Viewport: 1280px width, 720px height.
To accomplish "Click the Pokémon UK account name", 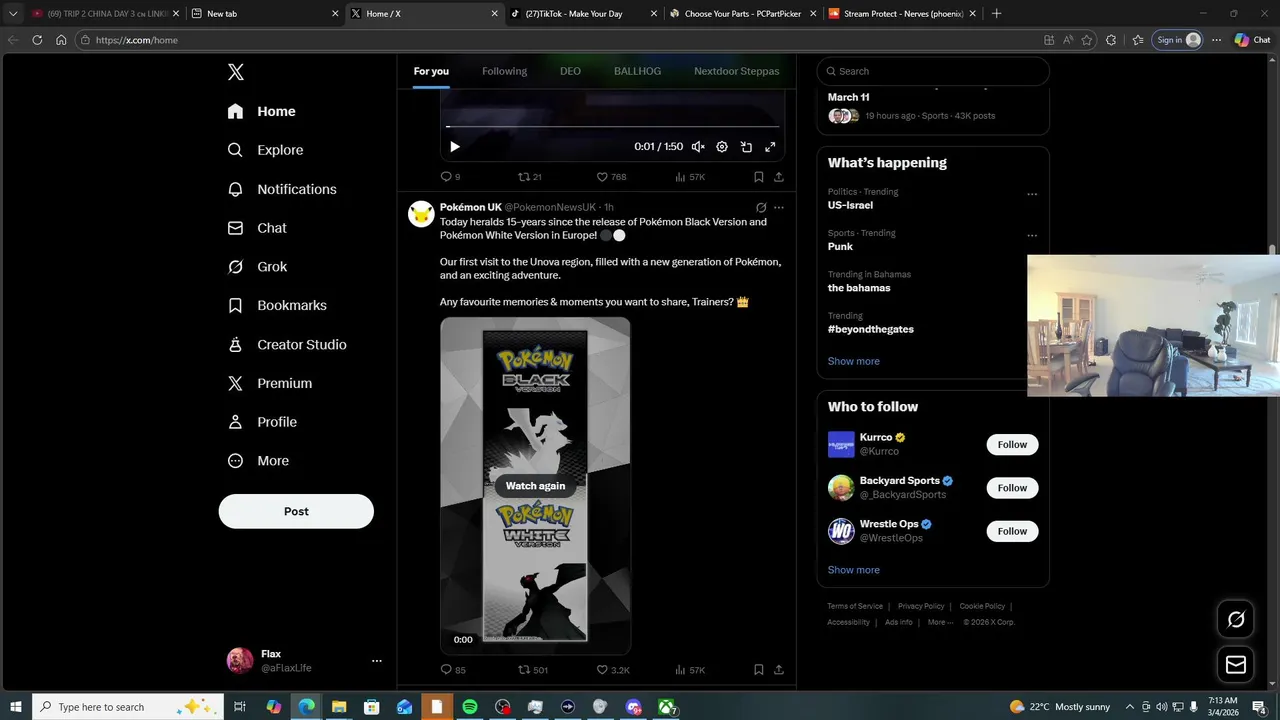I will [471, 207].
